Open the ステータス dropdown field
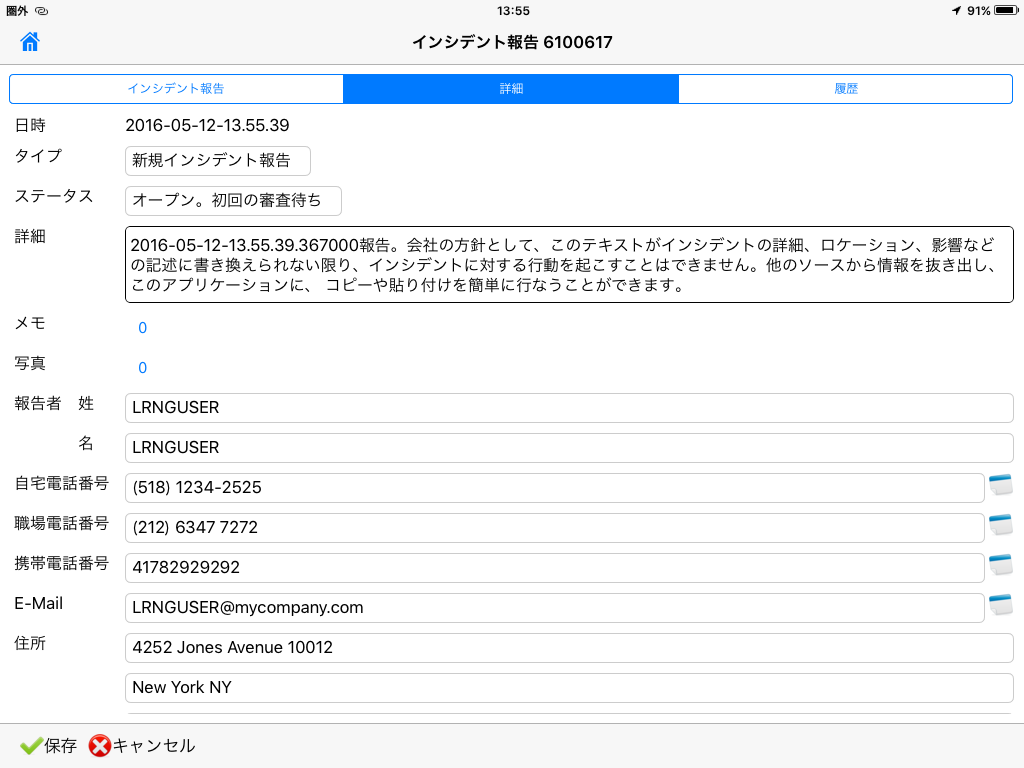This screenshot has height=768, width=1024. point(233,201)
